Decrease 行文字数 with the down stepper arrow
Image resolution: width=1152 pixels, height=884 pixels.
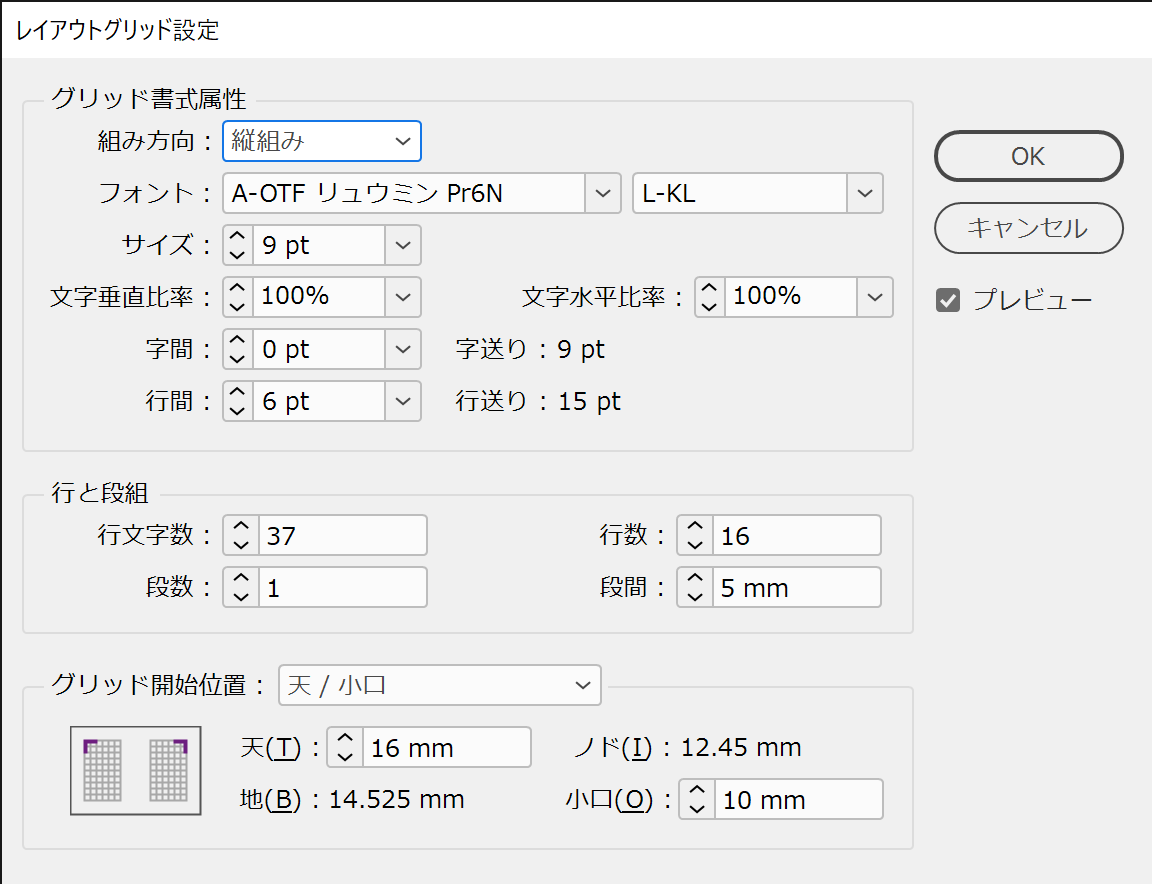pyautogui.click(x=241, y=545)
